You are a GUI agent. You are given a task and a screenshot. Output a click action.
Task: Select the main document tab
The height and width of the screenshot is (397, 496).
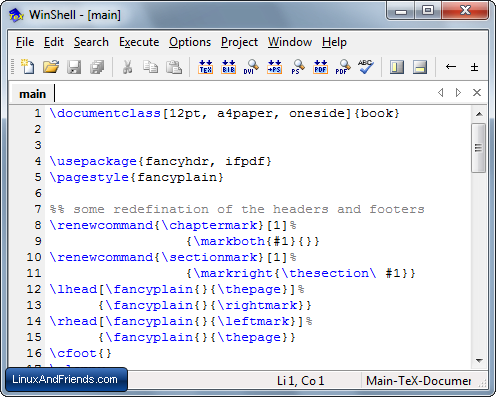[32, 94]
